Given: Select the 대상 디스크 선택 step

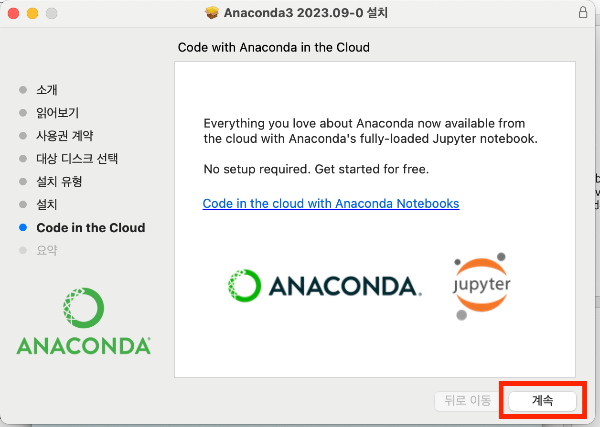Looking at the screenshot, I should 77,158.
